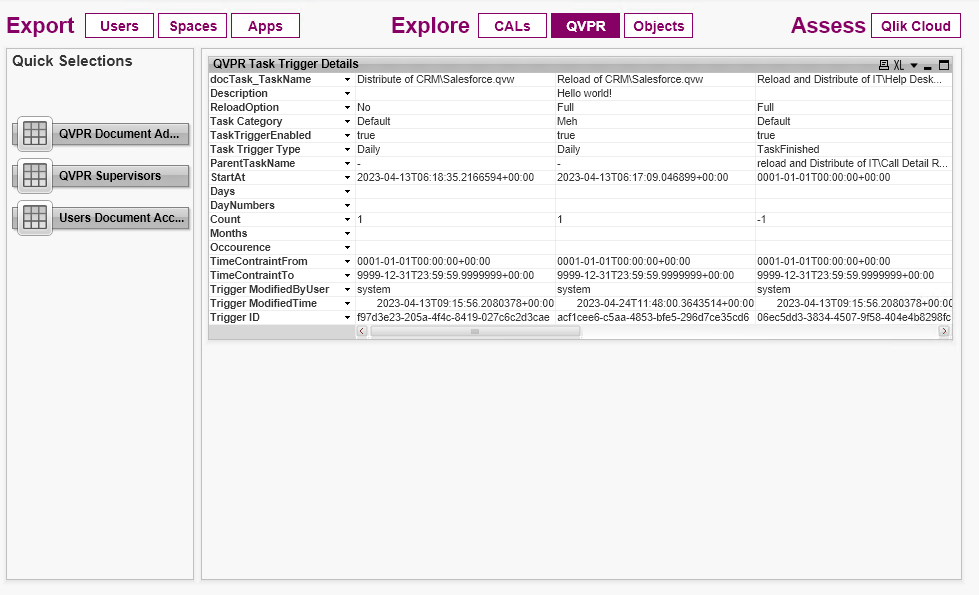
Task: Select the QVPR Document Ad grid icon
Action: coord(34,134)
